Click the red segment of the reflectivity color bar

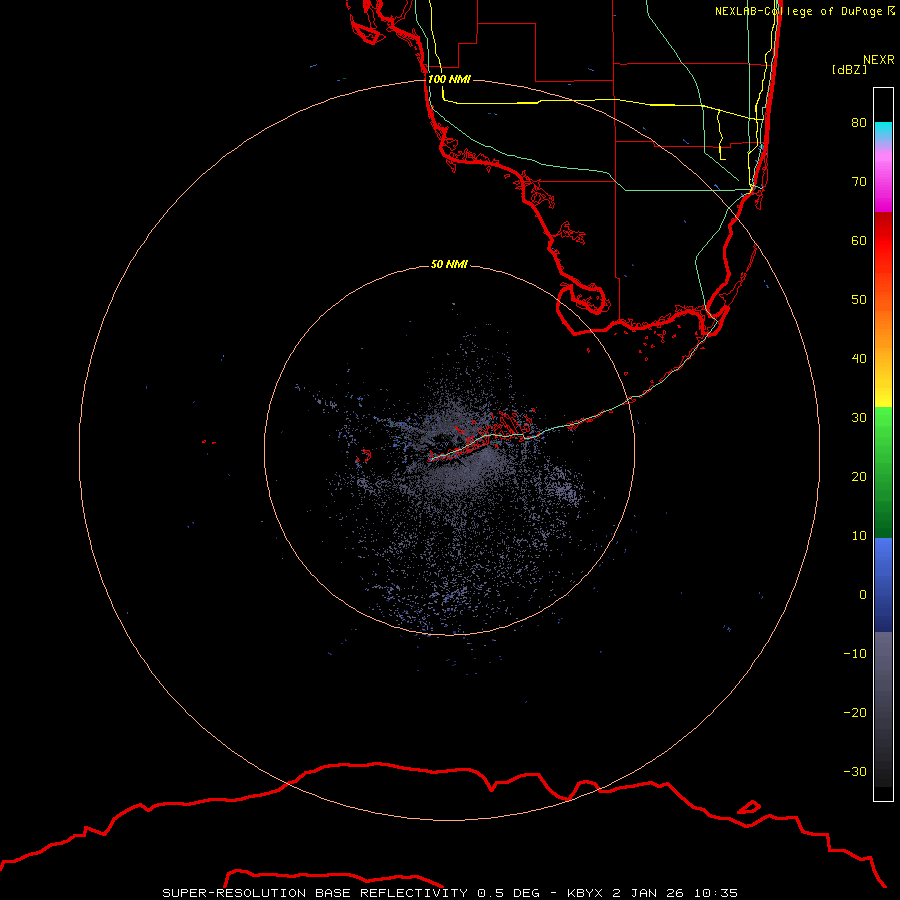tap(883, 250)
